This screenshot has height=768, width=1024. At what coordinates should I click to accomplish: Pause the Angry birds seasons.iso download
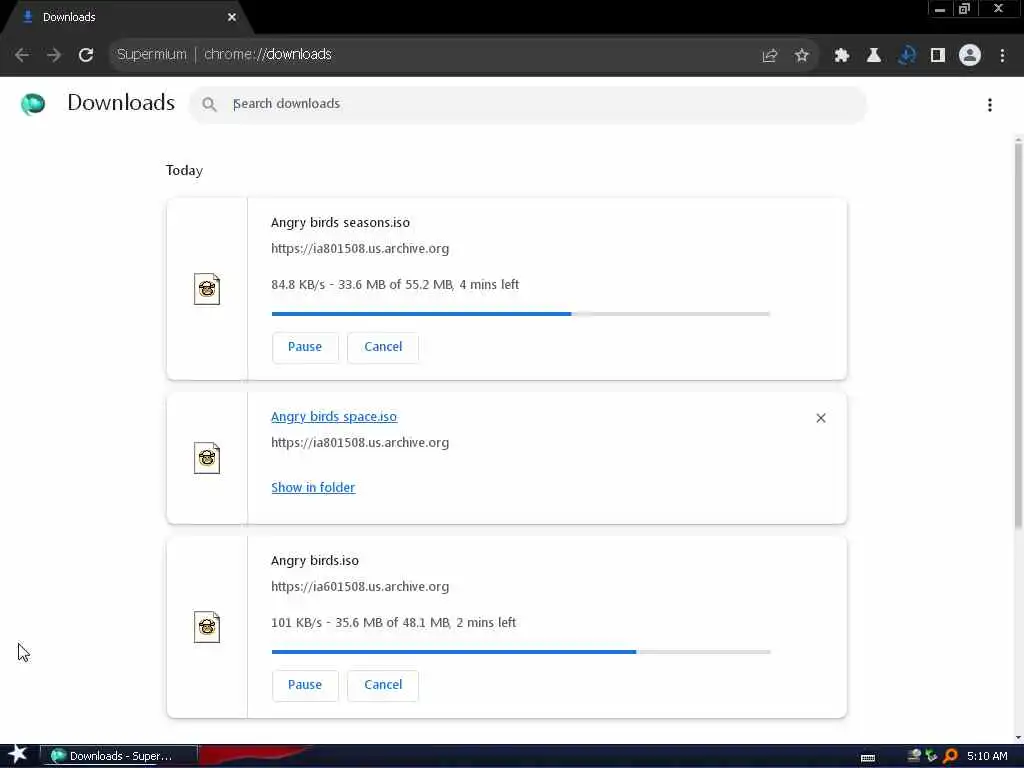pyautogui.click(x=305, y=347)
